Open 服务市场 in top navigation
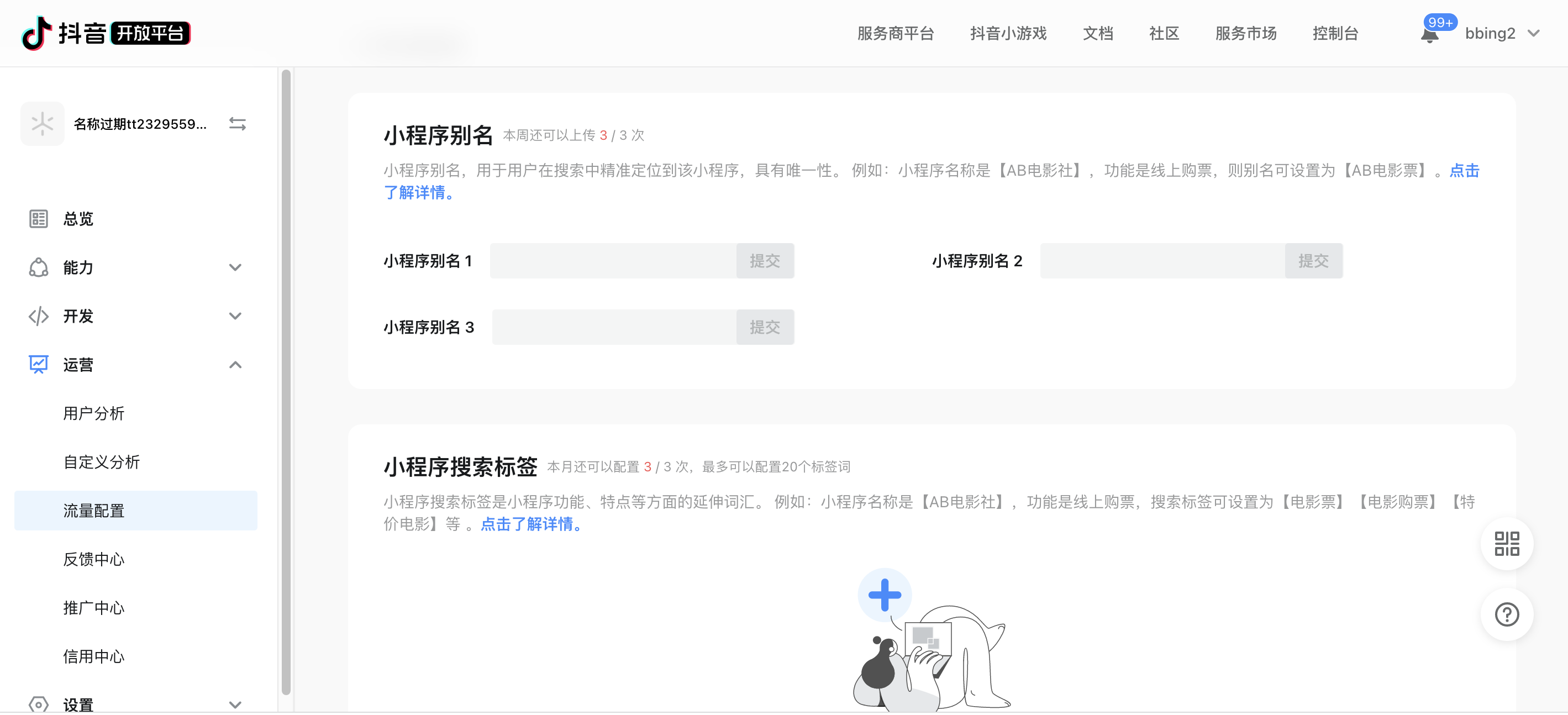 pyautogui.click(x=1245, y=34)
